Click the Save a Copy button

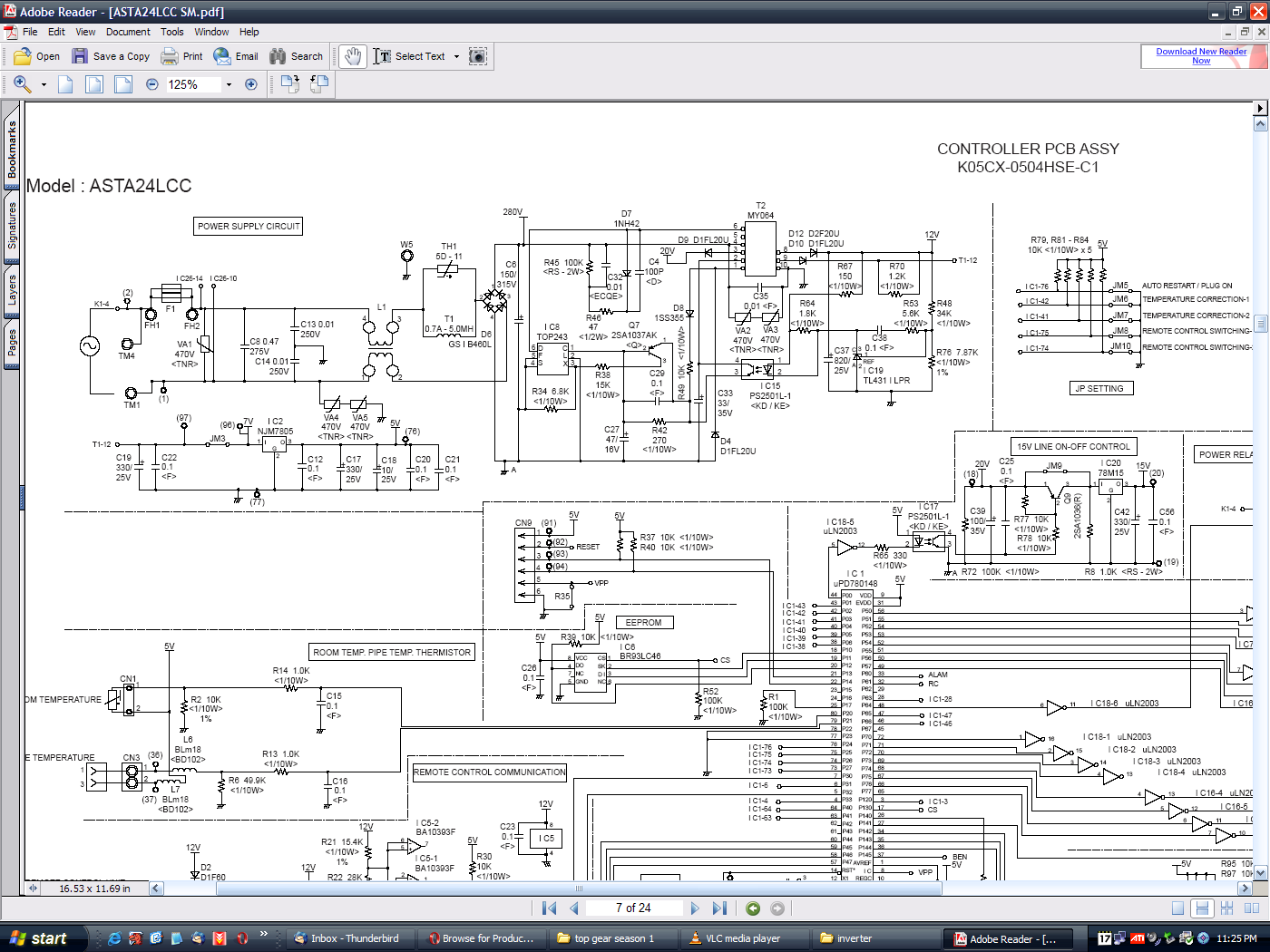tap(111, 56)
